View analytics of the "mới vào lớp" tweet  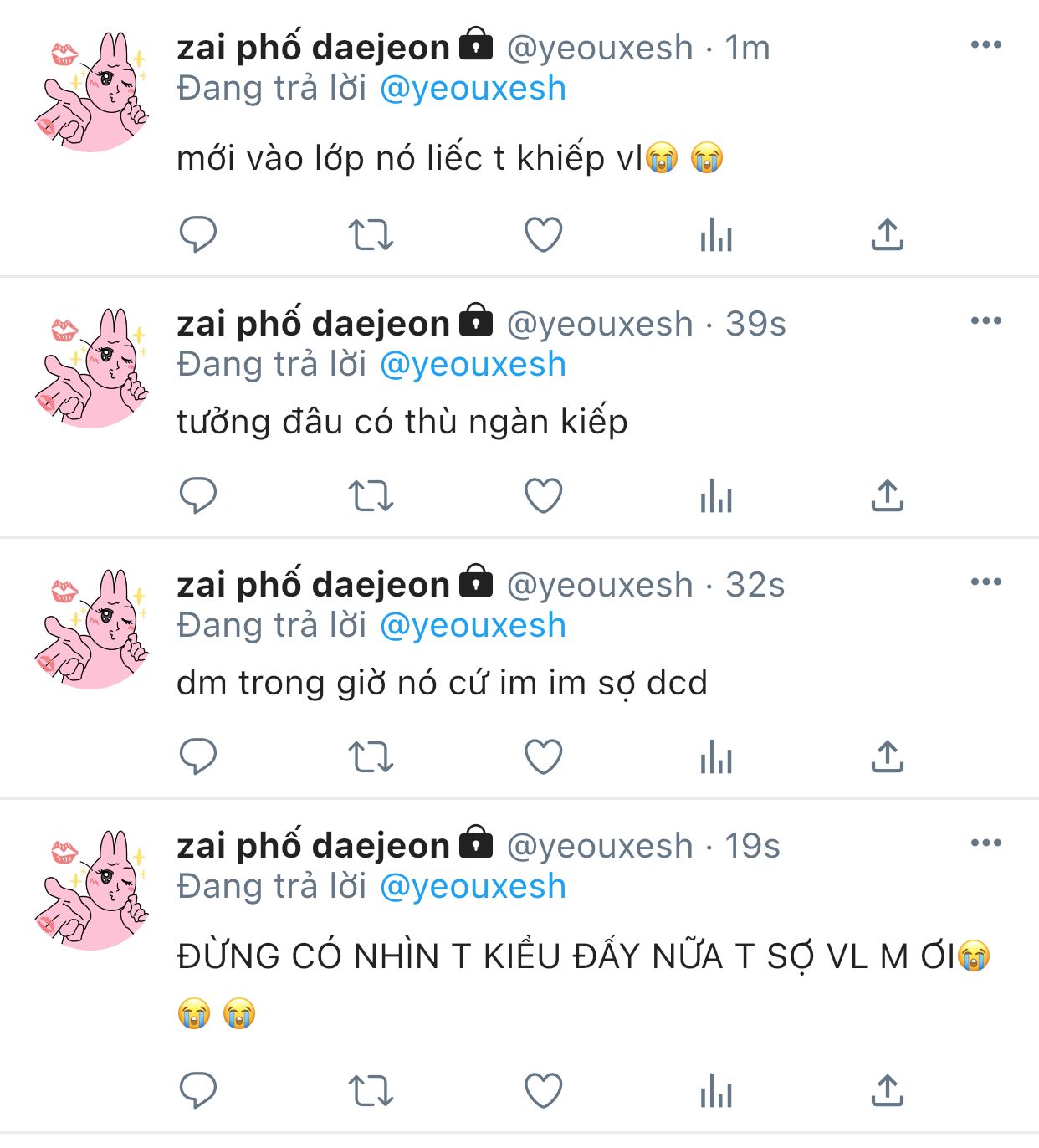716,234
